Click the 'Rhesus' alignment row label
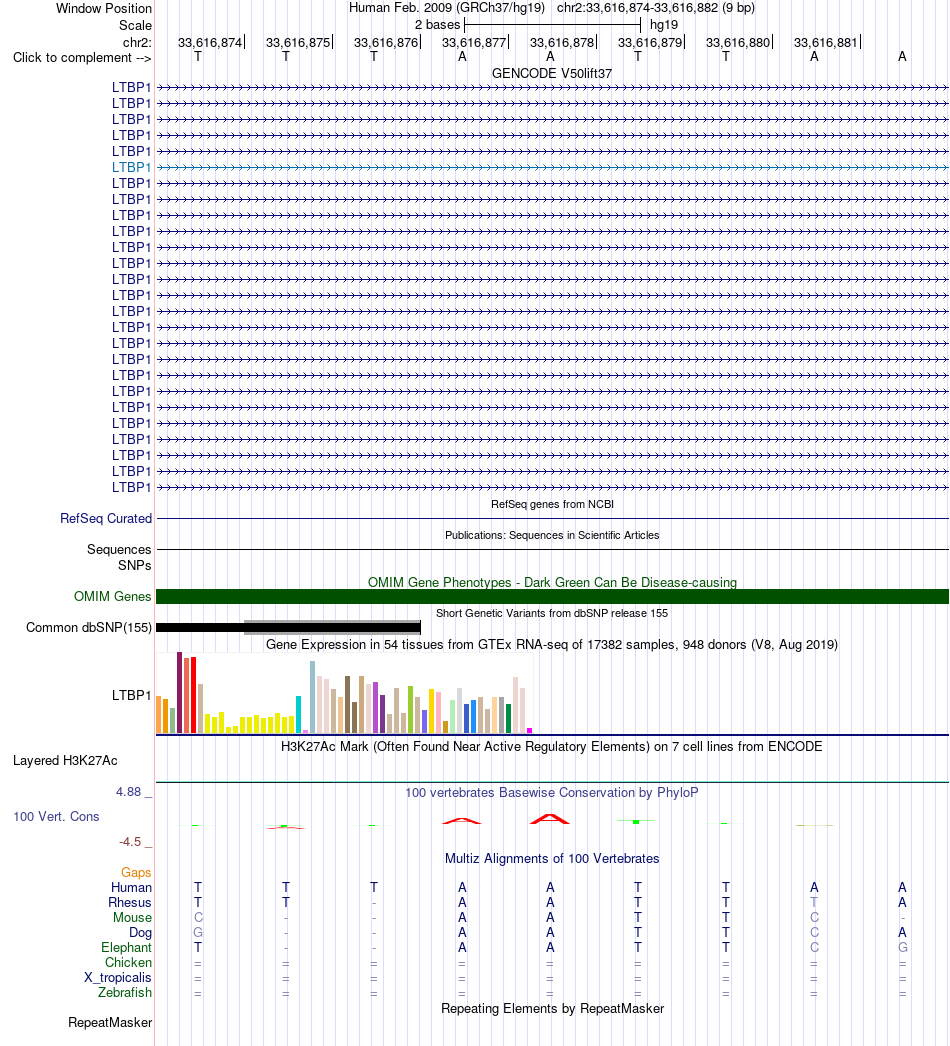The height and width of the screenshot is (1046, 950). [x=130, y=903]
